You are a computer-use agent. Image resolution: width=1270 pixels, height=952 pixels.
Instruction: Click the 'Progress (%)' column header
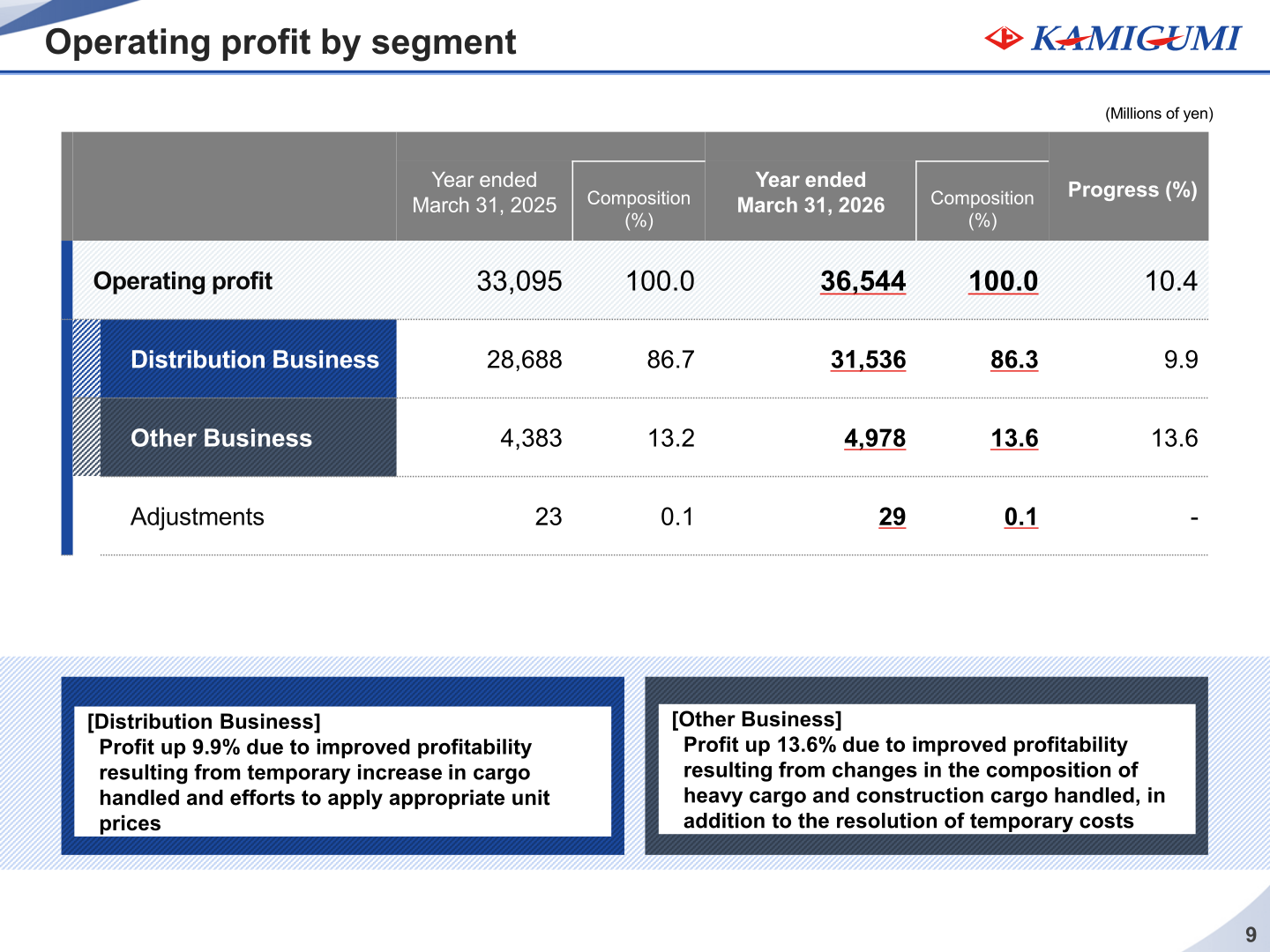1132,190
